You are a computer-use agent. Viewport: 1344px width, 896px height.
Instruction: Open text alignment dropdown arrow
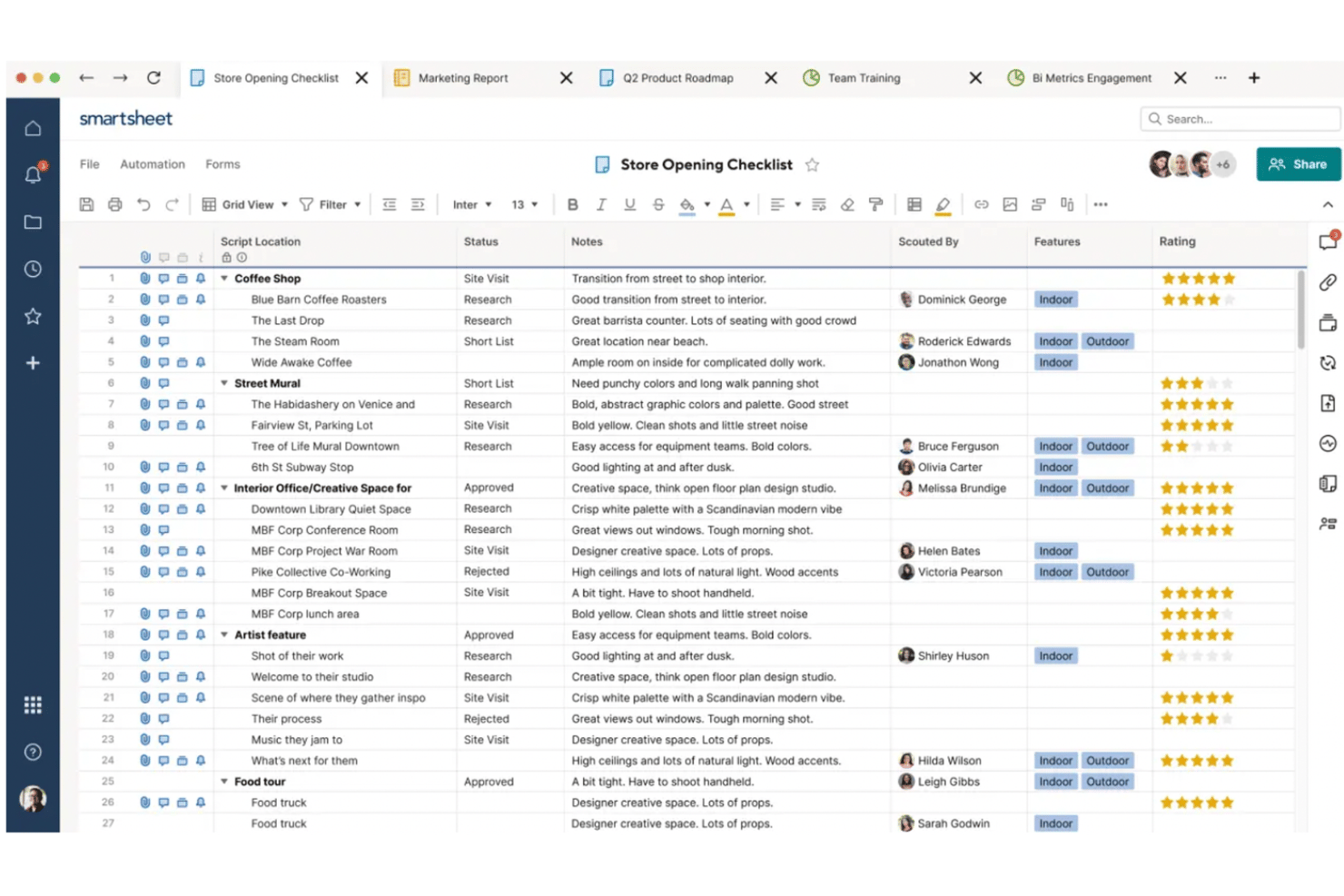[x=797, y=204]
